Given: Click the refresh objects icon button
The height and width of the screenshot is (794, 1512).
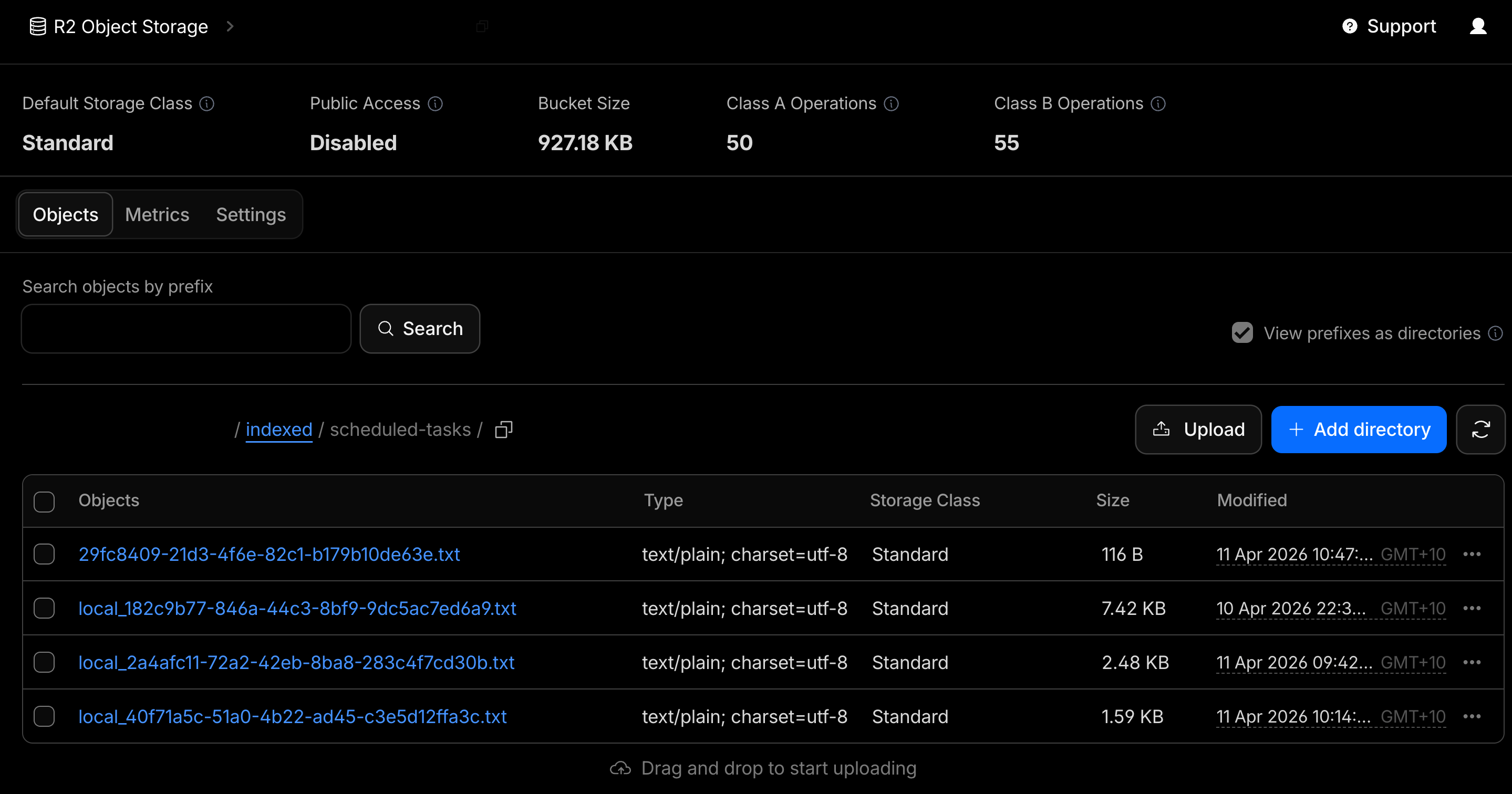Looking at the screenshot, I should (x=1480, y=430).
